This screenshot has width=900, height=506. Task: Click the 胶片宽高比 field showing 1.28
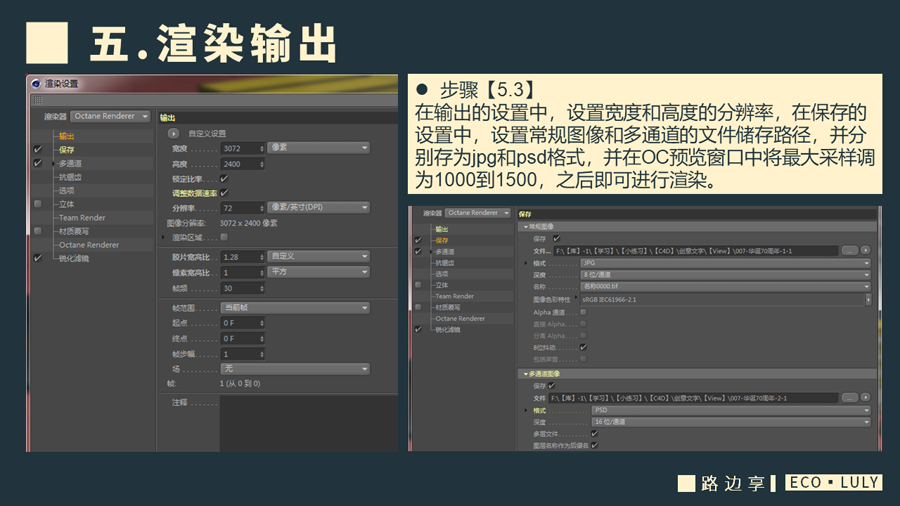[239, 256]
